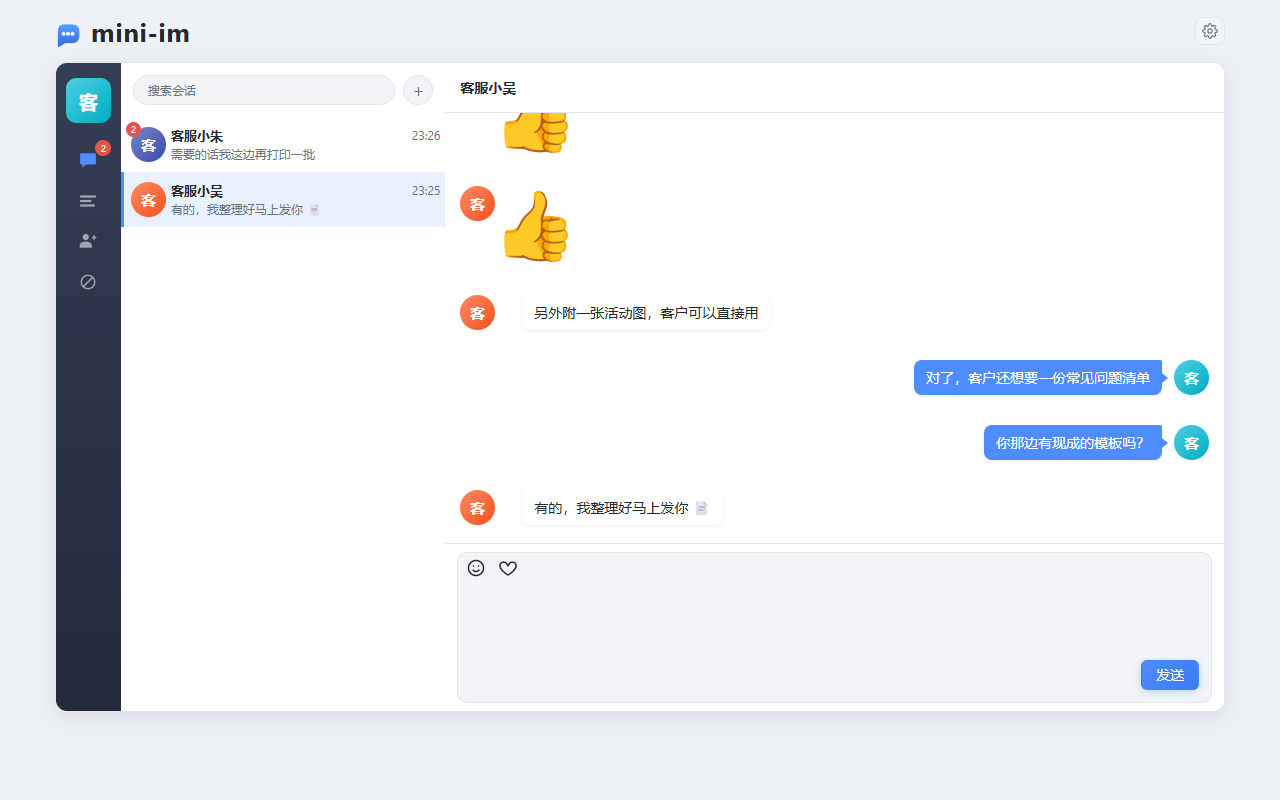Click message 另外附一张活动图，客户可以直接用
The width and height of the screenshot is (1280, 800).
pyautogui.click(x=646, y=313)
